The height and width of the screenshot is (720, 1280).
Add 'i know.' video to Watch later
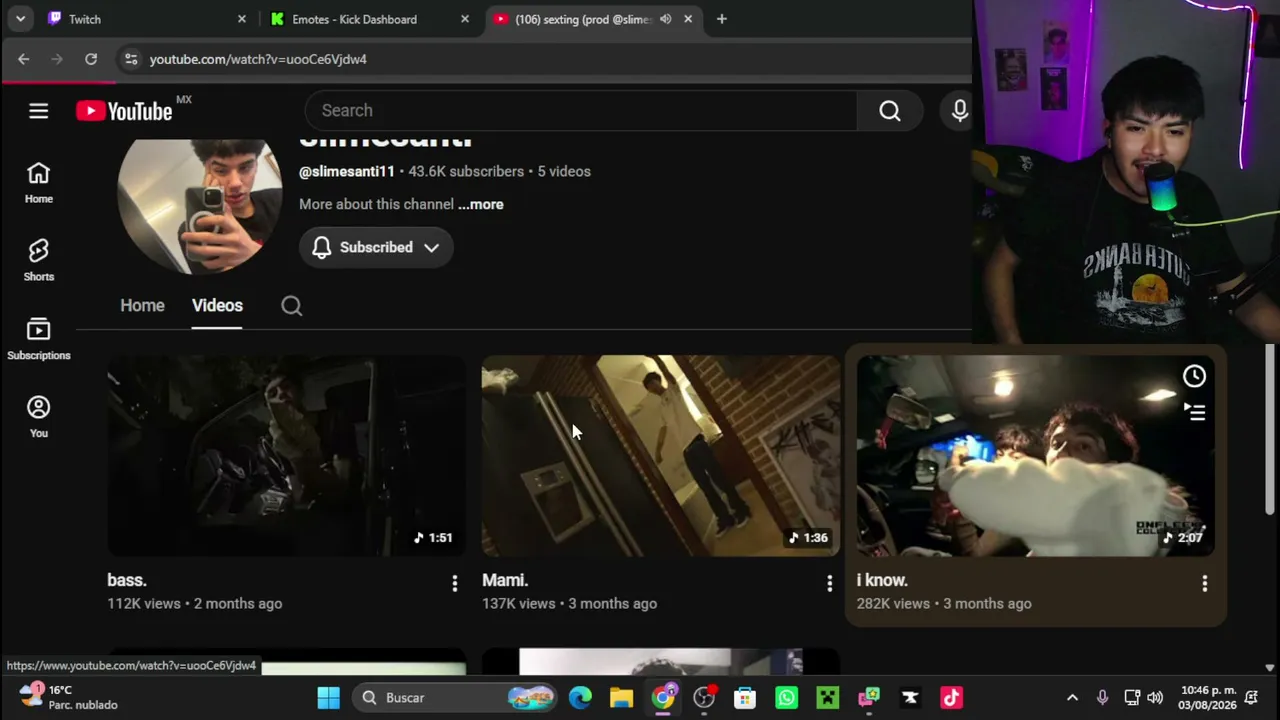click(x=1194, y=376)
